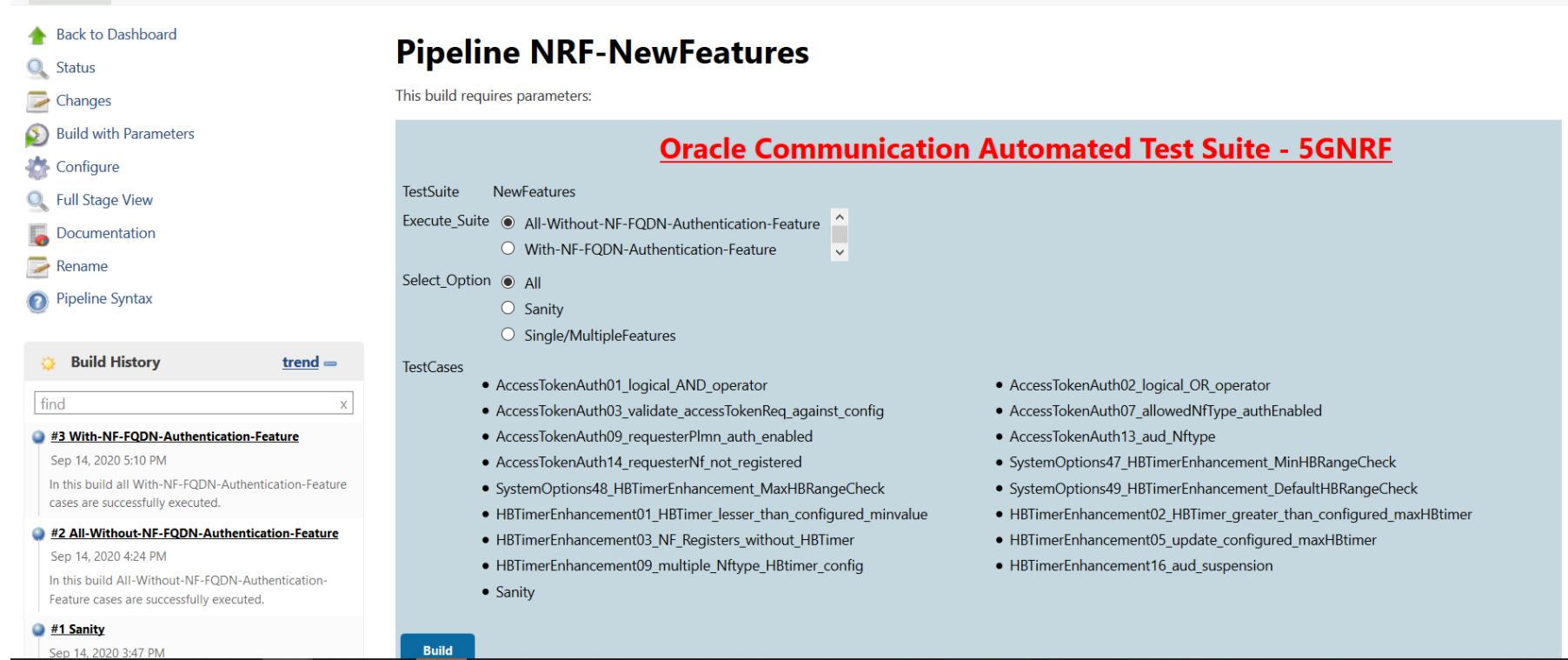Click the Build History sun icon
The width and height of the screenshot is (1568, 660).
pyautogui.click(x=49, y=363)
